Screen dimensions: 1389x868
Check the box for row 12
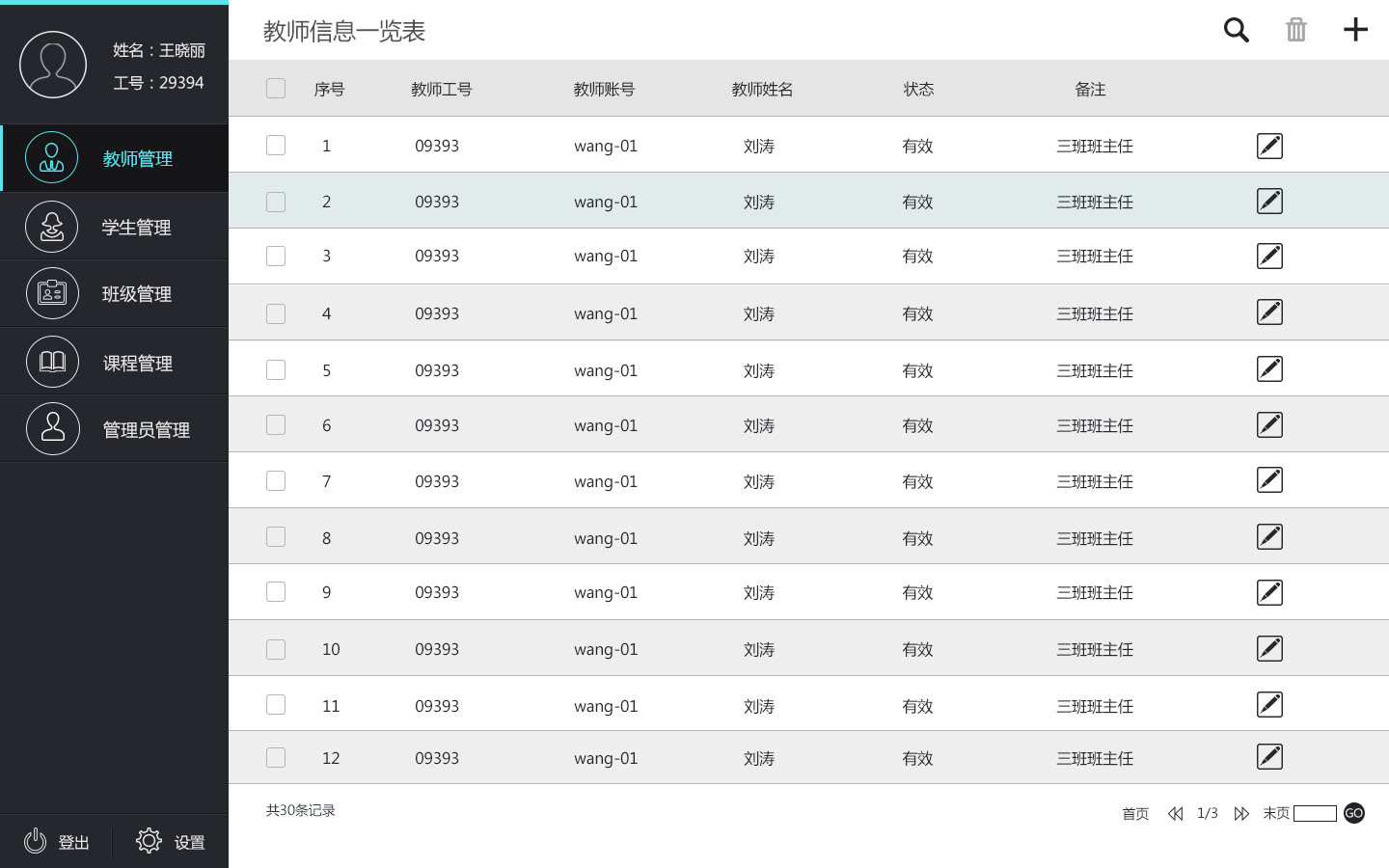point(276,757)
